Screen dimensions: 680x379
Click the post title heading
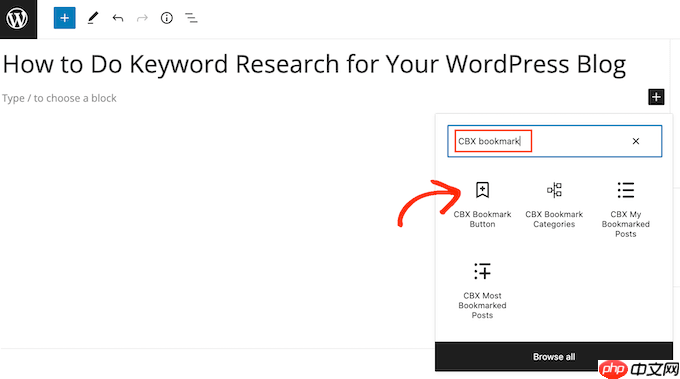[x=314, y=65]
